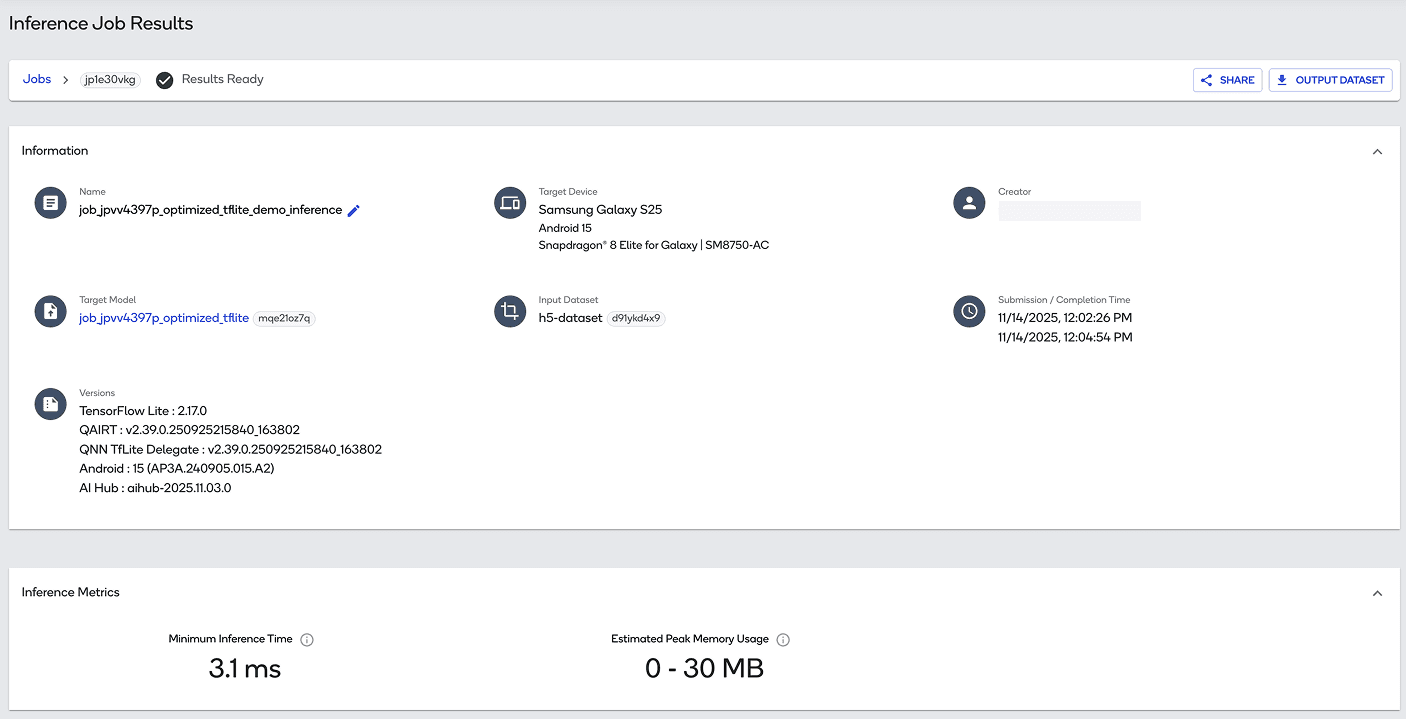1406x719 pixels.
Task: Open the info tooltip beside Estimated Peak Memory Usage
Action: [783, 639]
